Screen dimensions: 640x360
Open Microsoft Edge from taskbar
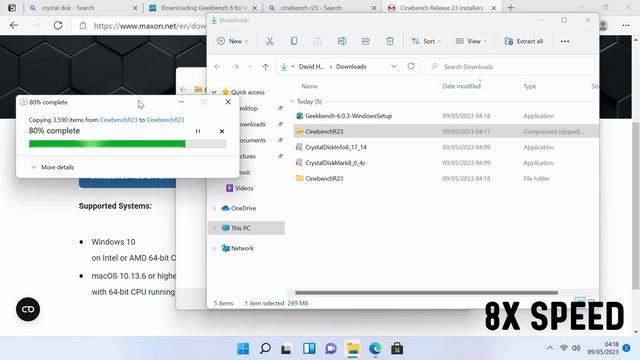pyautogui.click(x=375, y=349)
